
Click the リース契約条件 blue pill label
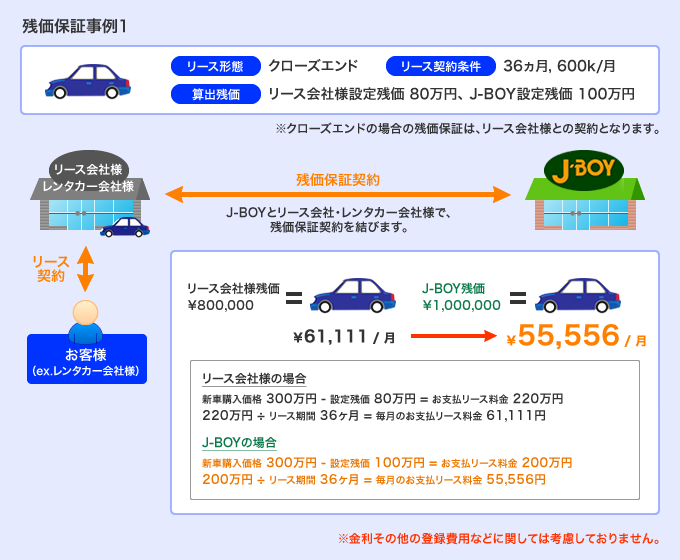coord(441,66)
